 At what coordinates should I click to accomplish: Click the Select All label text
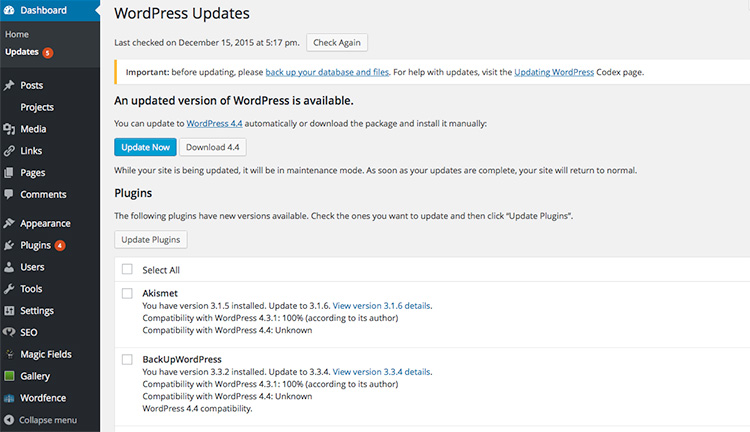click(161, 270)
